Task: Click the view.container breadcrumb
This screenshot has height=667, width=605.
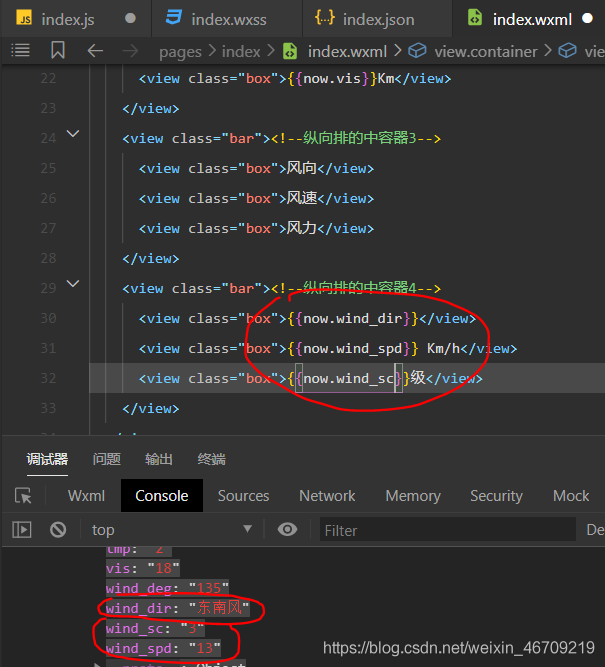Action: [x=486, y=51]
